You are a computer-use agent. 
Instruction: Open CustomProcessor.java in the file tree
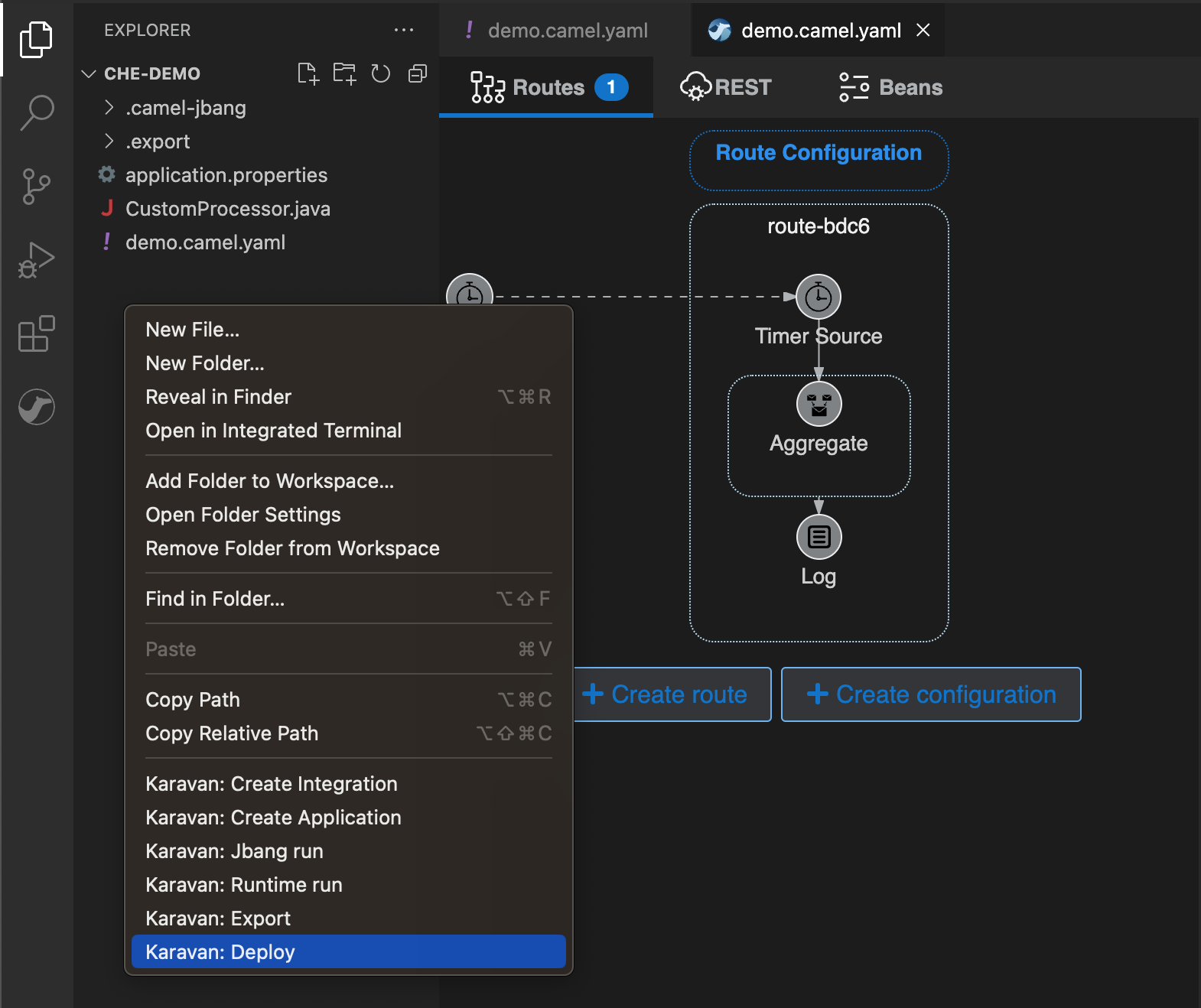pyautogui.click(x=227, y=209)
